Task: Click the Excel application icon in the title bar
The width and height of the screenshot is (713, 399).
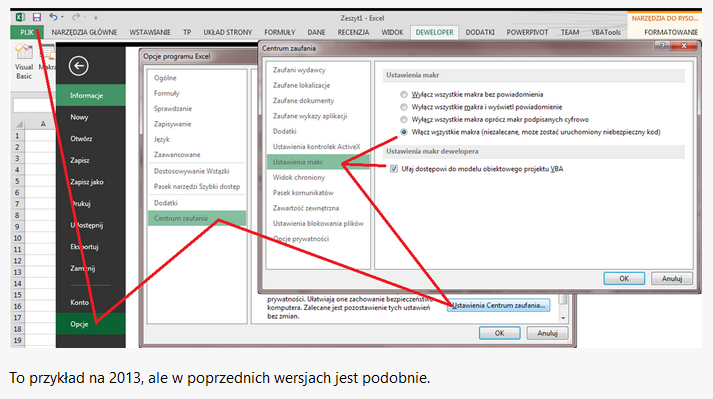Action: point(20,17)
